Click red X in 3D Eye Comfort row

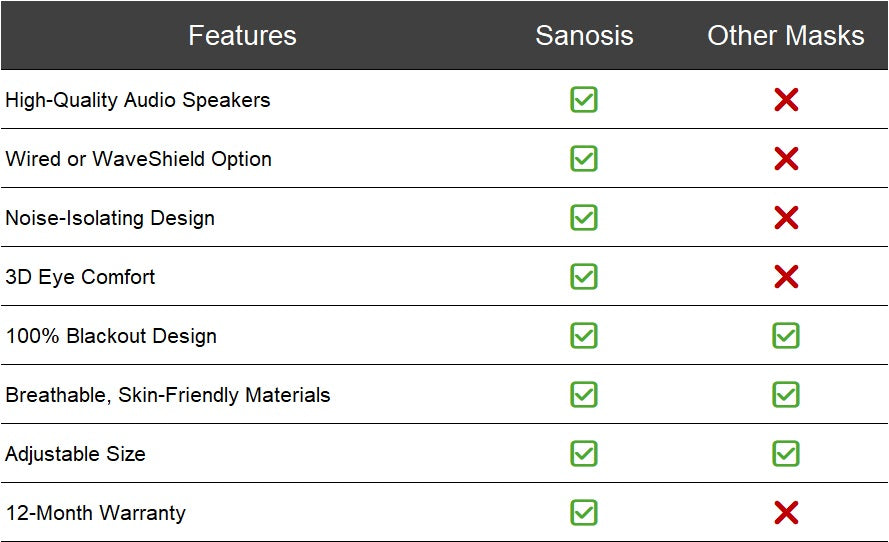point(786,276)
